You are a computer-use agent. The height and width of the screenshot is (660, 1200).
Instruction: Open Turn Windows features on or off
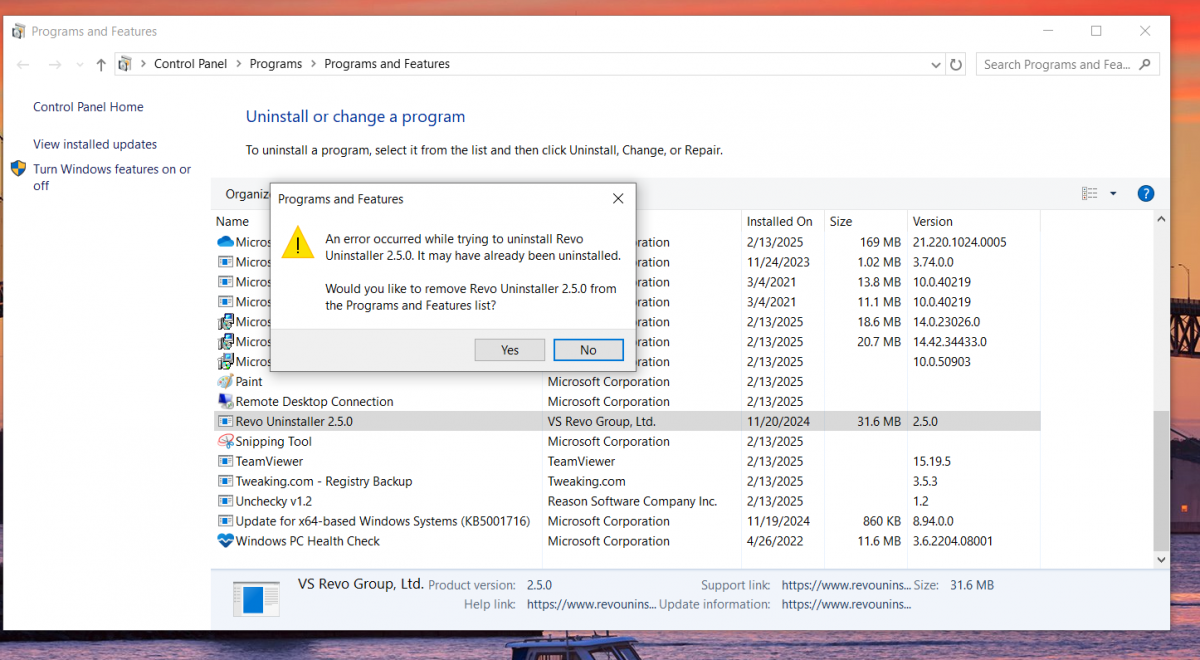coord(112,177)
